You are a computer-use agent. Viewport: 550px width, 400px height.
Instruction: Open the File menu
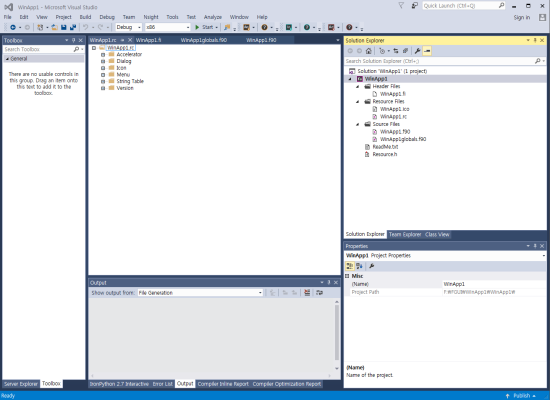[8, 17]
